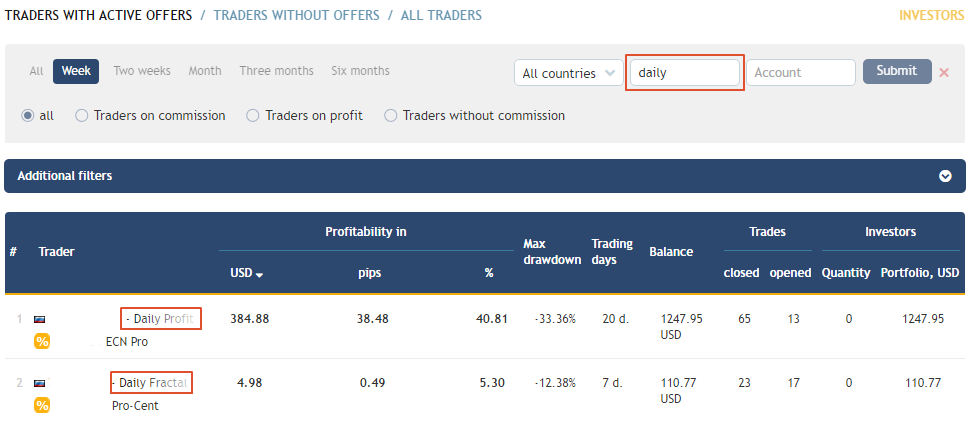Click the orange percent badge under Daily Fractal
The image size is (975, 430).
[x=42, y=405]
